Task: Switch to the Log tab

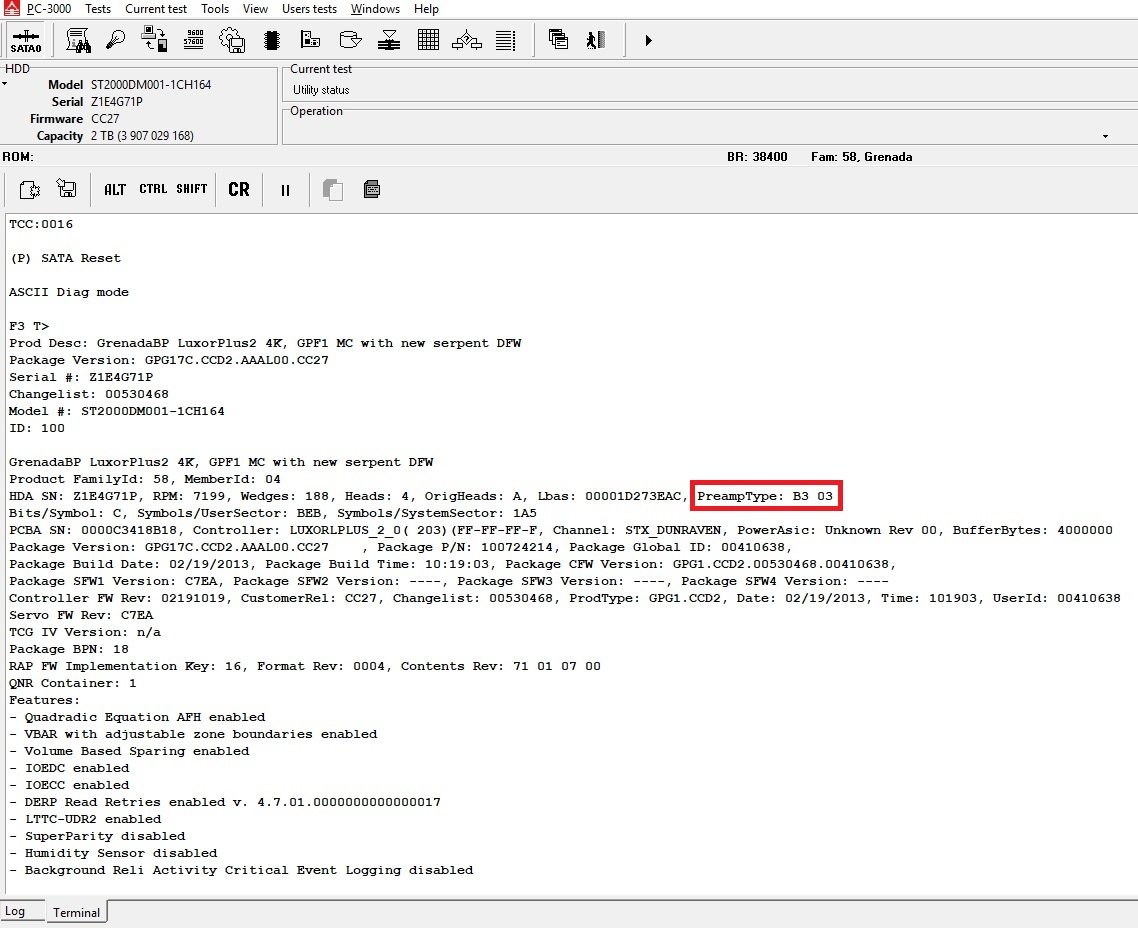Action: coord(15,911)
